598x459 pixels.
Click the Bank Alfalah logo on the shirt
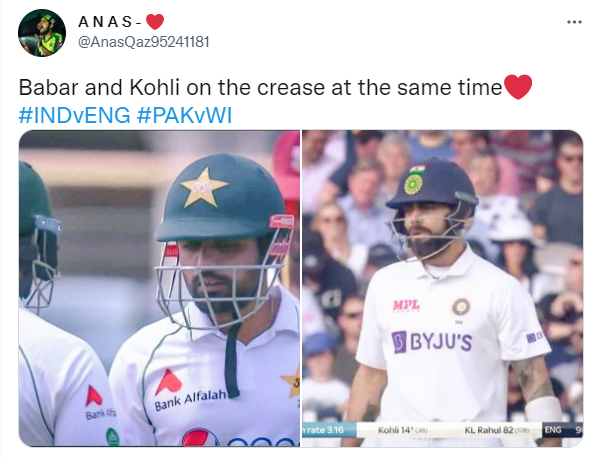tap(187, 390)
